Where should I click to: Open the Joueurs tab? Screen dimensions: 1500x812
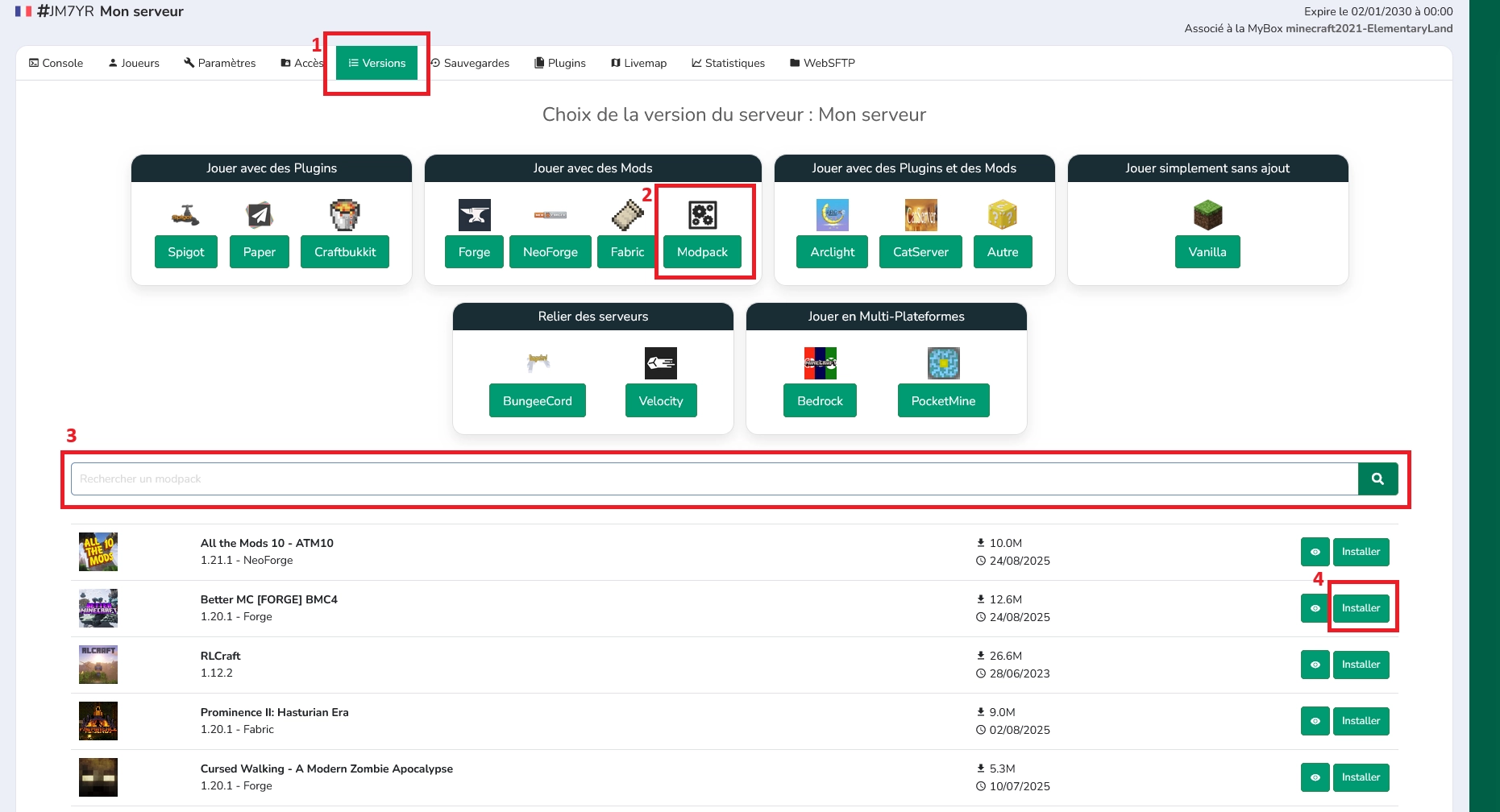[x=134, y=63]
